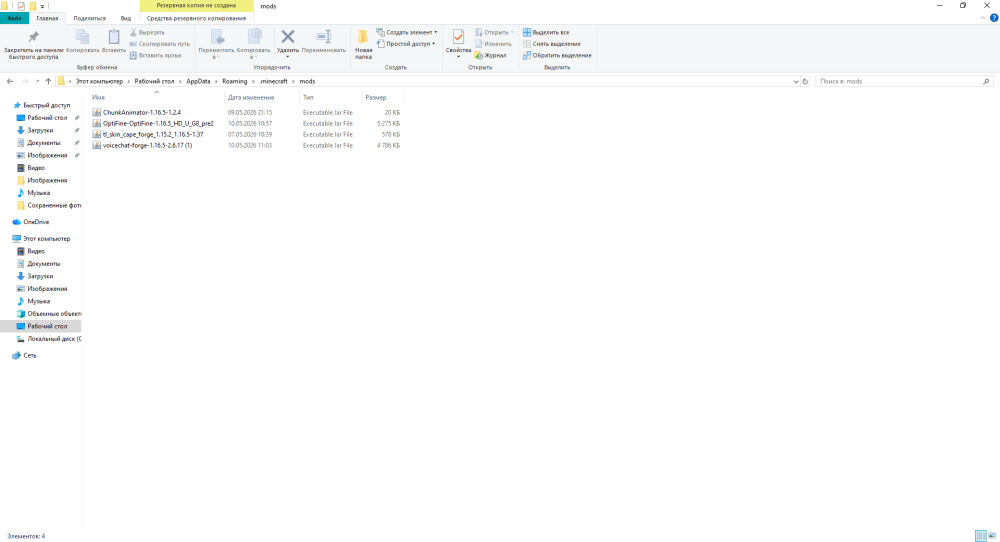
Task: Open the Создать элемент dropdown
Action: (x=407, y=33)
